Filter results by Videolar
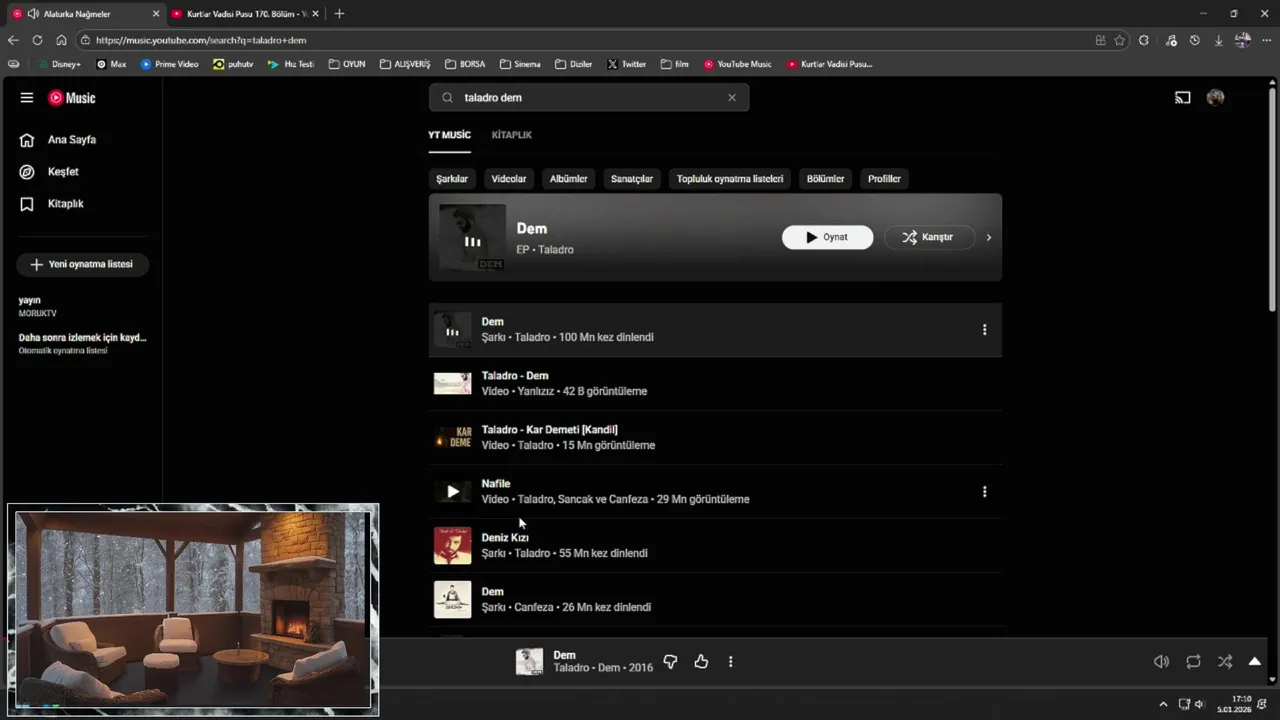Screen dimensions: 1280x720 click(508, 179)
